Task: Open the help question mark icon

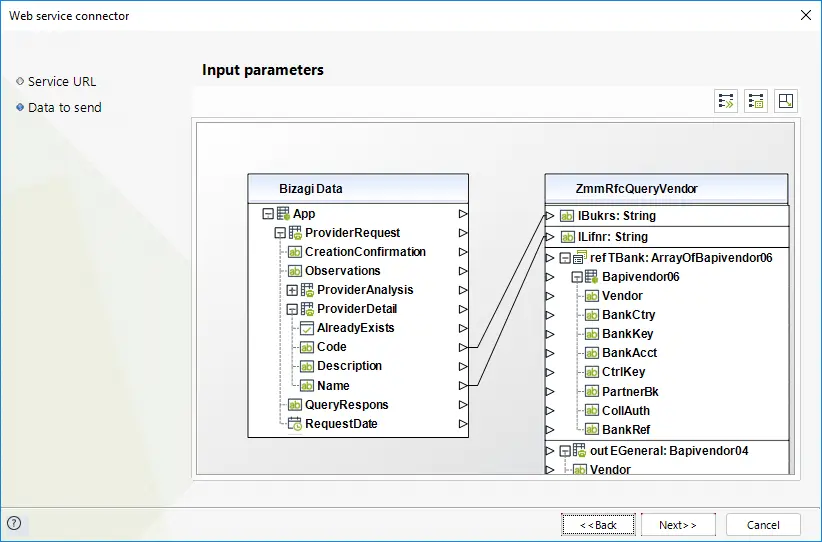Action: 14,523
